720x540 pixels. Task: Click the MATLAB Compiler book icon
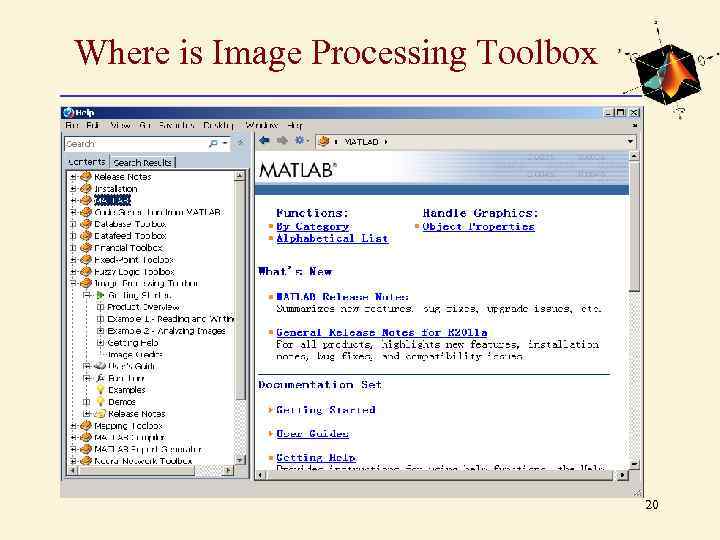pyautogui.click(x=86, y=437)
